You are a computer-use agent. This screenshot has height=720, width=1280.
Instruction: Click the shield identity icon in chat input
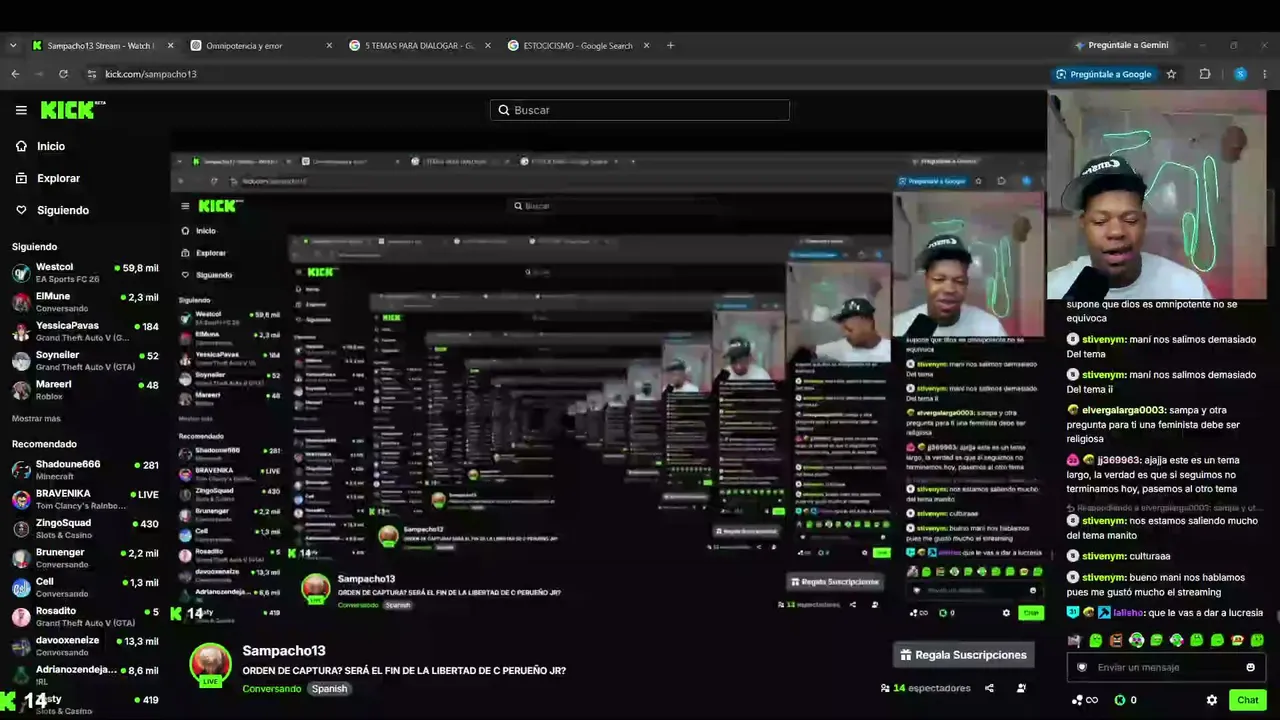1081,667
